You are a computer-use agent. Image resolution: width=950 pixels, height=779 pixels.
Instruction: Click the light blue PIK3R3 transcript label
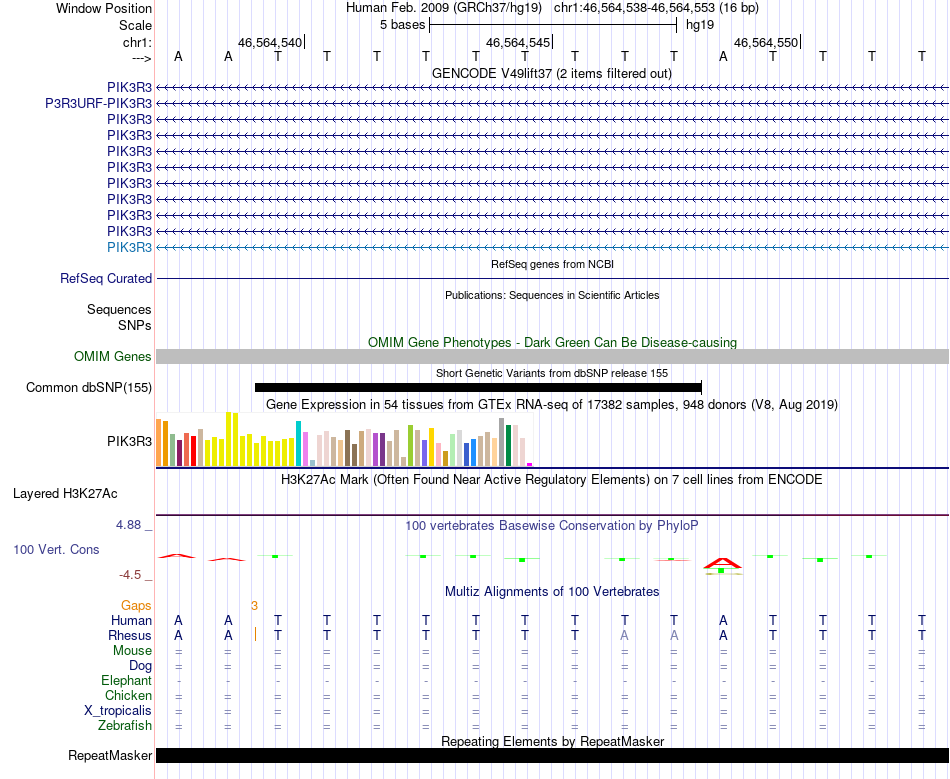[130, 247]
